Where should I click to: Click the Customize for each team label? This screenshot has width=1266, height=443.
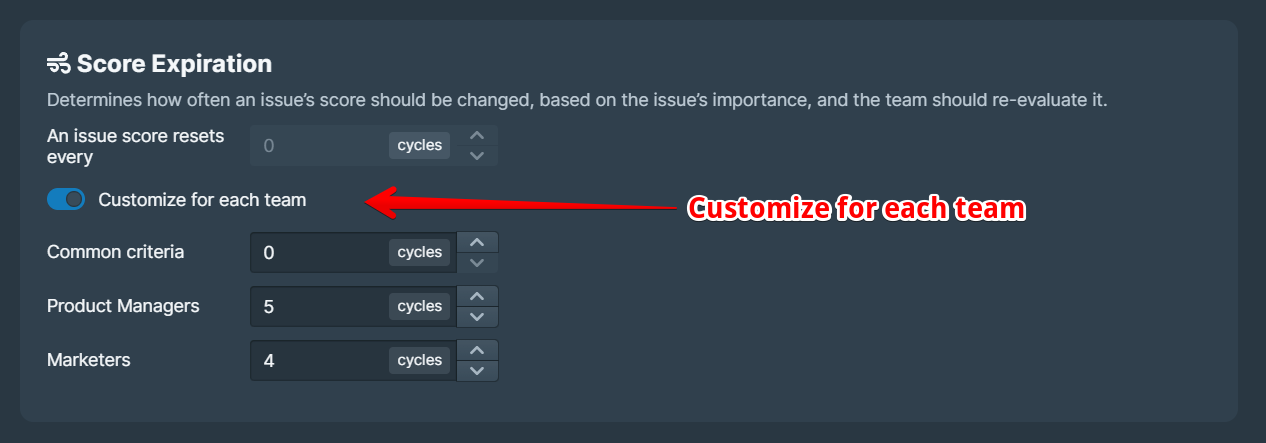coord(202,200)
